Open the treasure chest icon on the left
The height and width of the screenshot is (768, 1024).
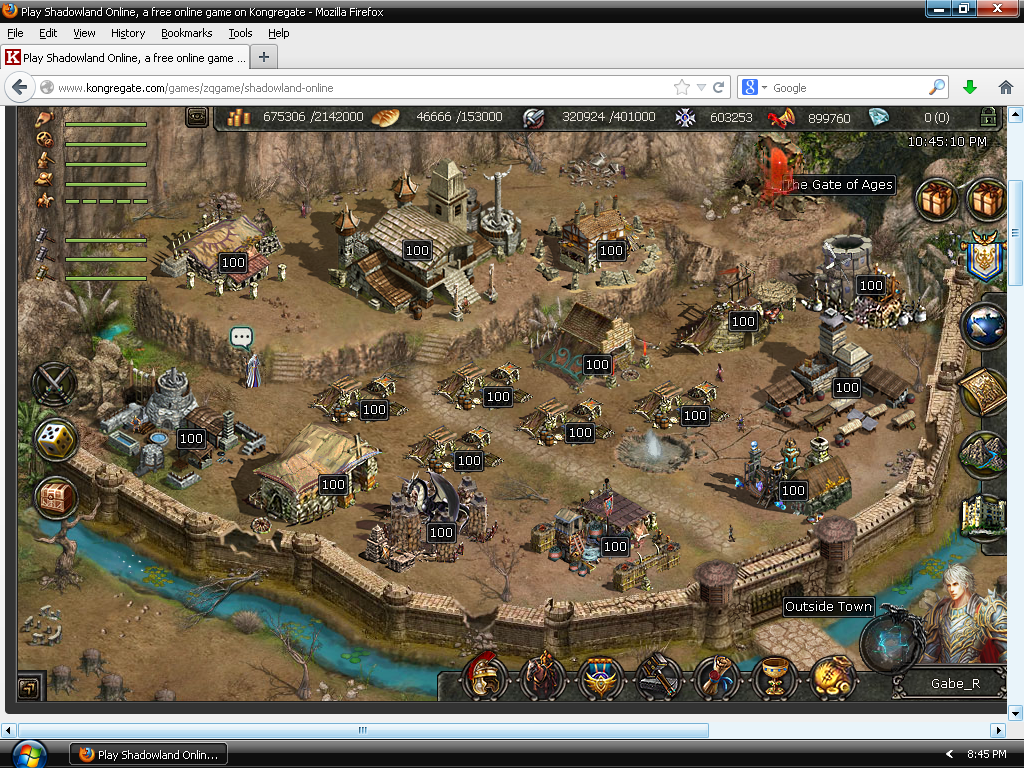tap(56, 498)
